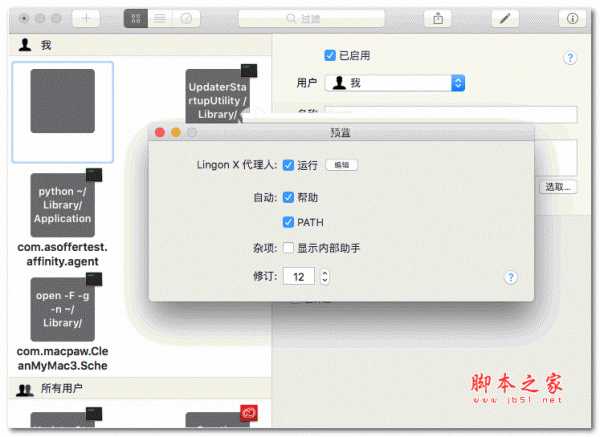Toggle automatic 帮助 checkbox
The width and height of the screenshot is (600, 437).
point(288,197)
